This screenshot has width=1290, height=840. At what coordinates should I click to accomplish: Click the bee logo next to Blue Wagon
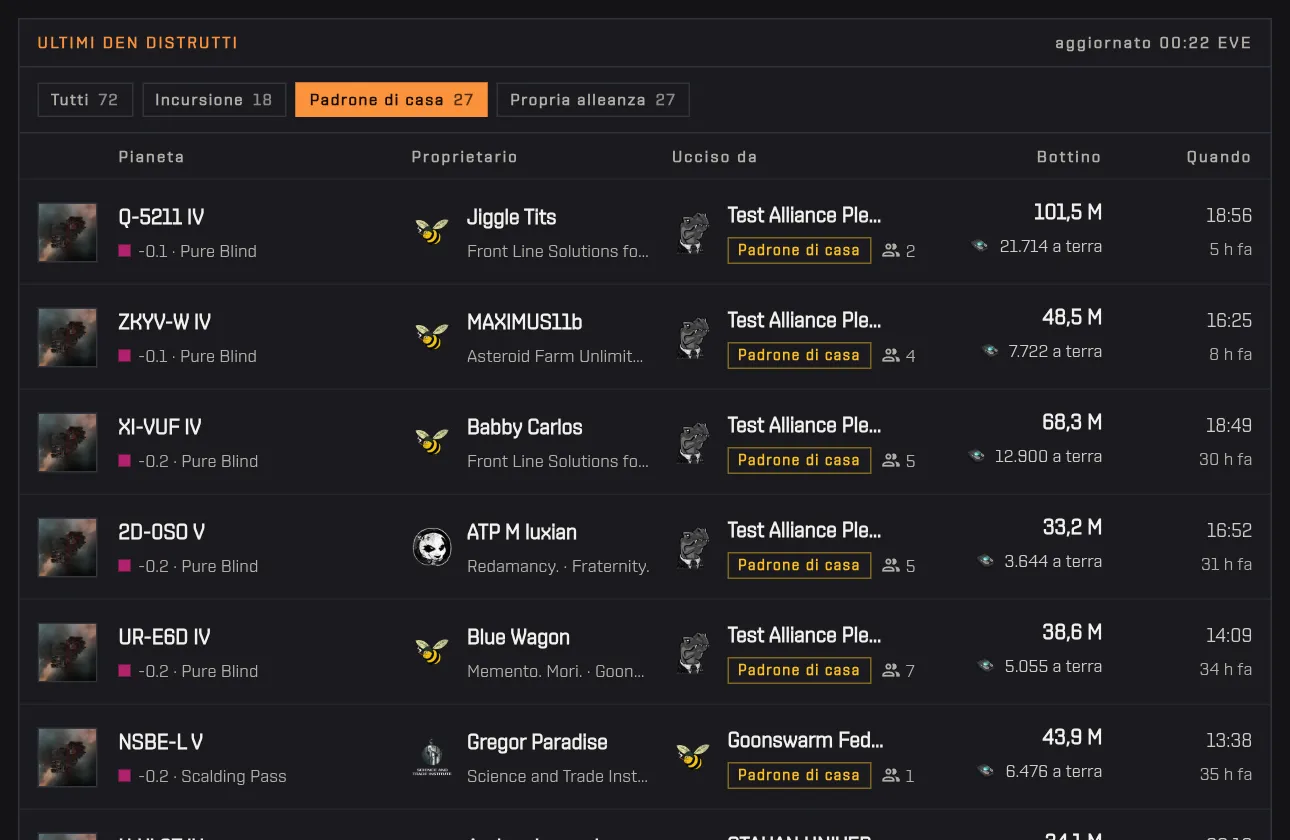tap(432, 652)
